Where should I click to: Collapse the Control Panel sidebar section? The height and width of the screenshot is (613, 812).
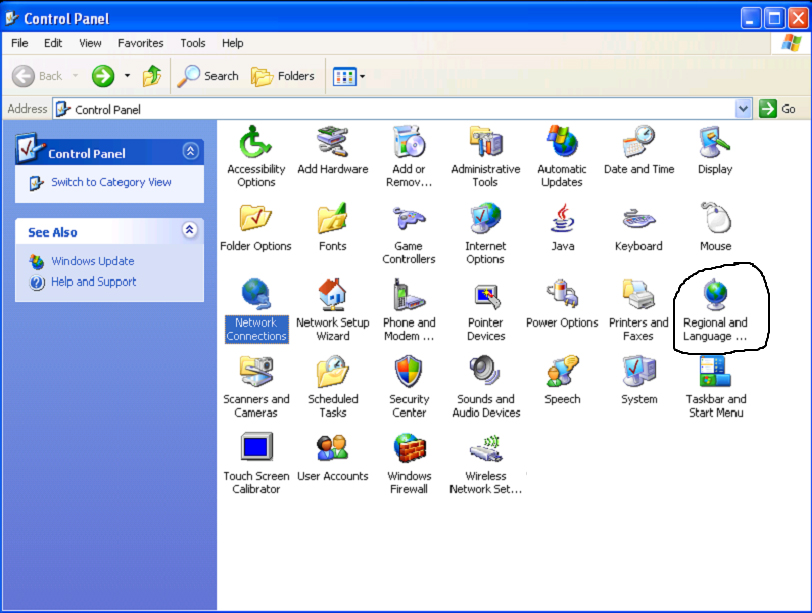tap(190, 151)
